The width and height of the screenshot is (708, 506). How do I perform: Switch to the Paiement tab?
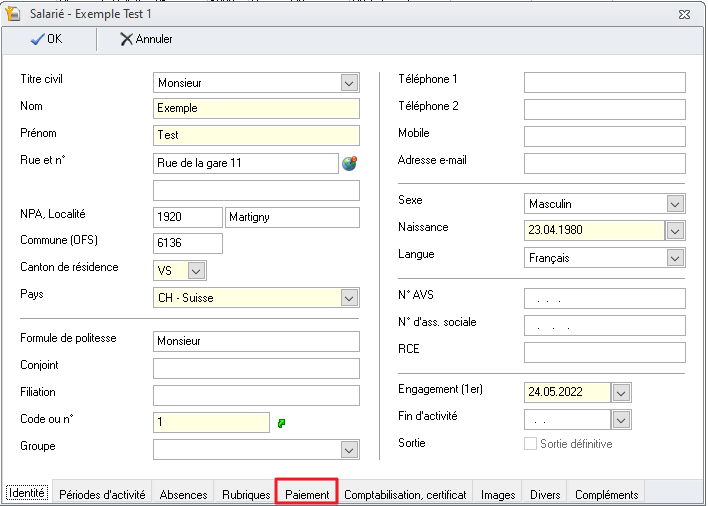(307, 494)
